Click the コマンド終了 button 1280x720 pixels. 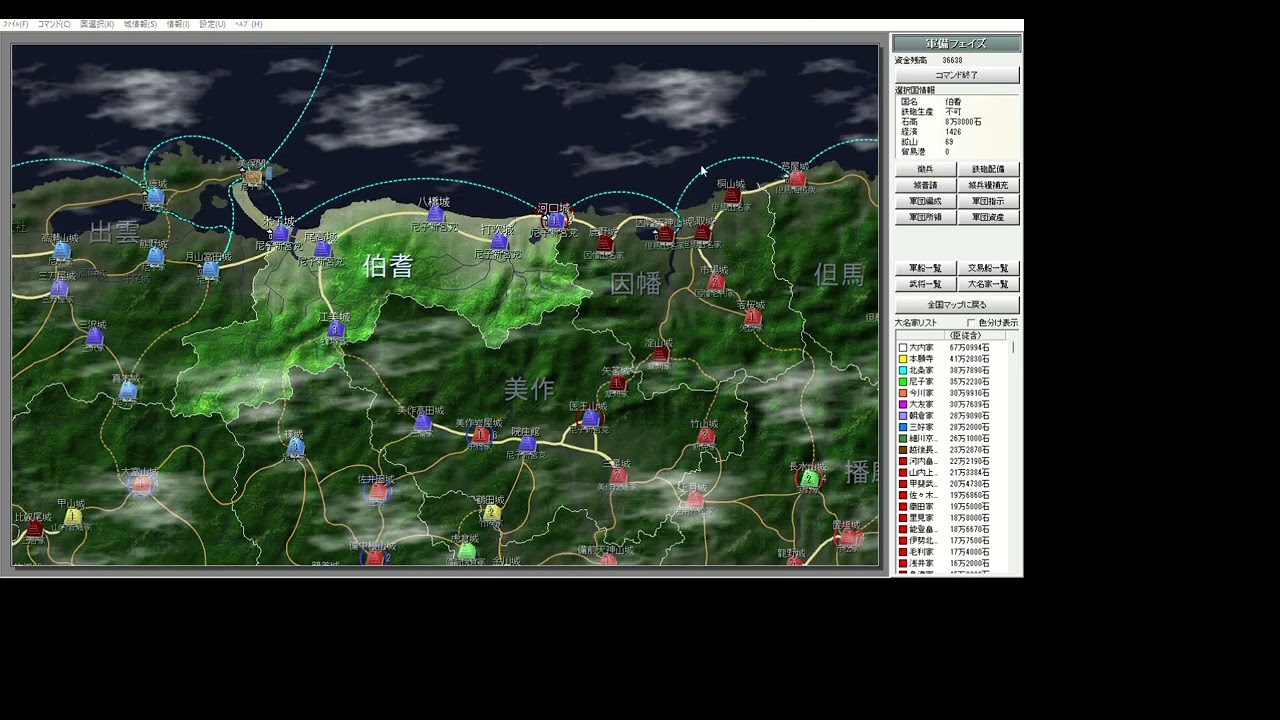pos(957,75)
